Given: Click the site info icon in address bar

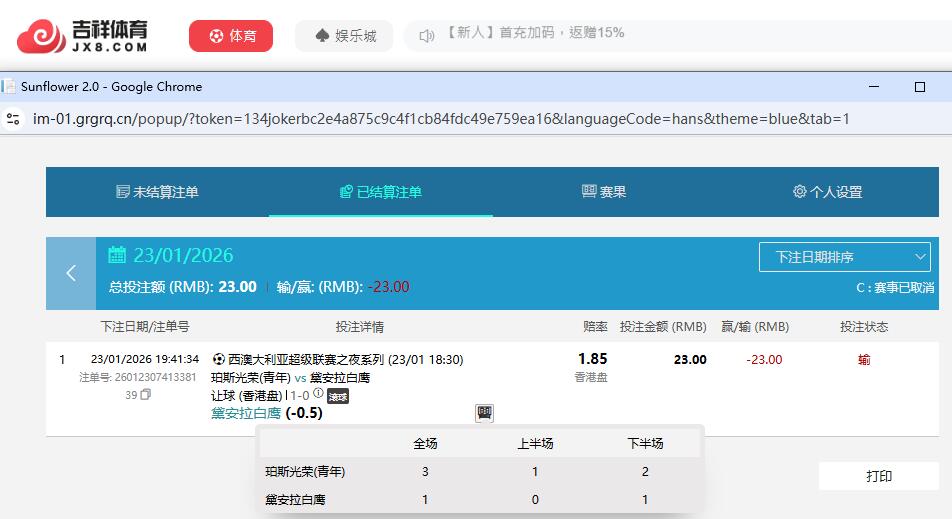Looking at the screenshot, I should (x=13, y=119).
